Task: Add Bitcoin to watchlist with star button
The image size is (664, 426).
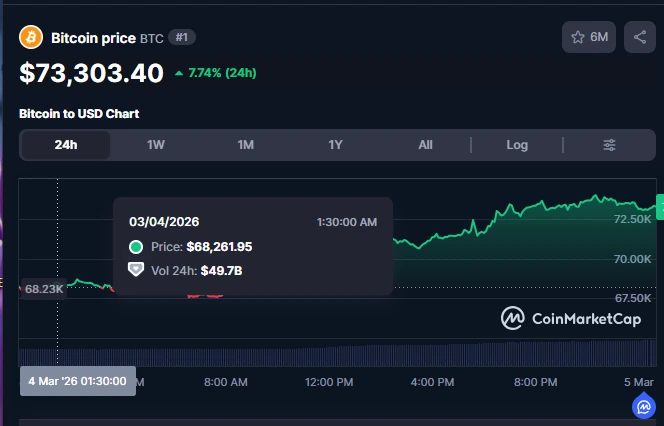Action: (x=589, y=37)
